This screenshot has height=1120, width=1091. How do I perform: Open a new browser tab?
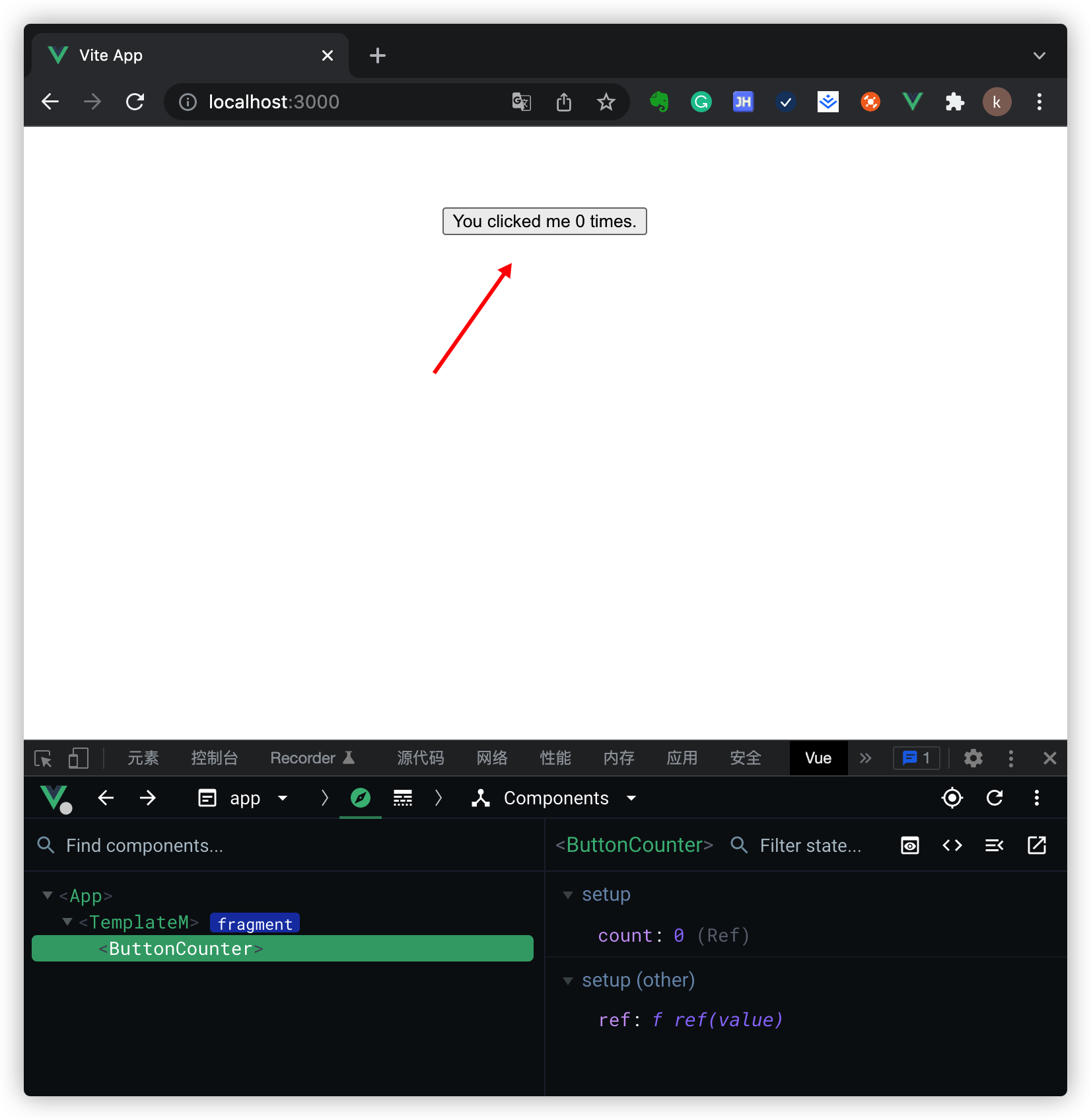(377, 55)
